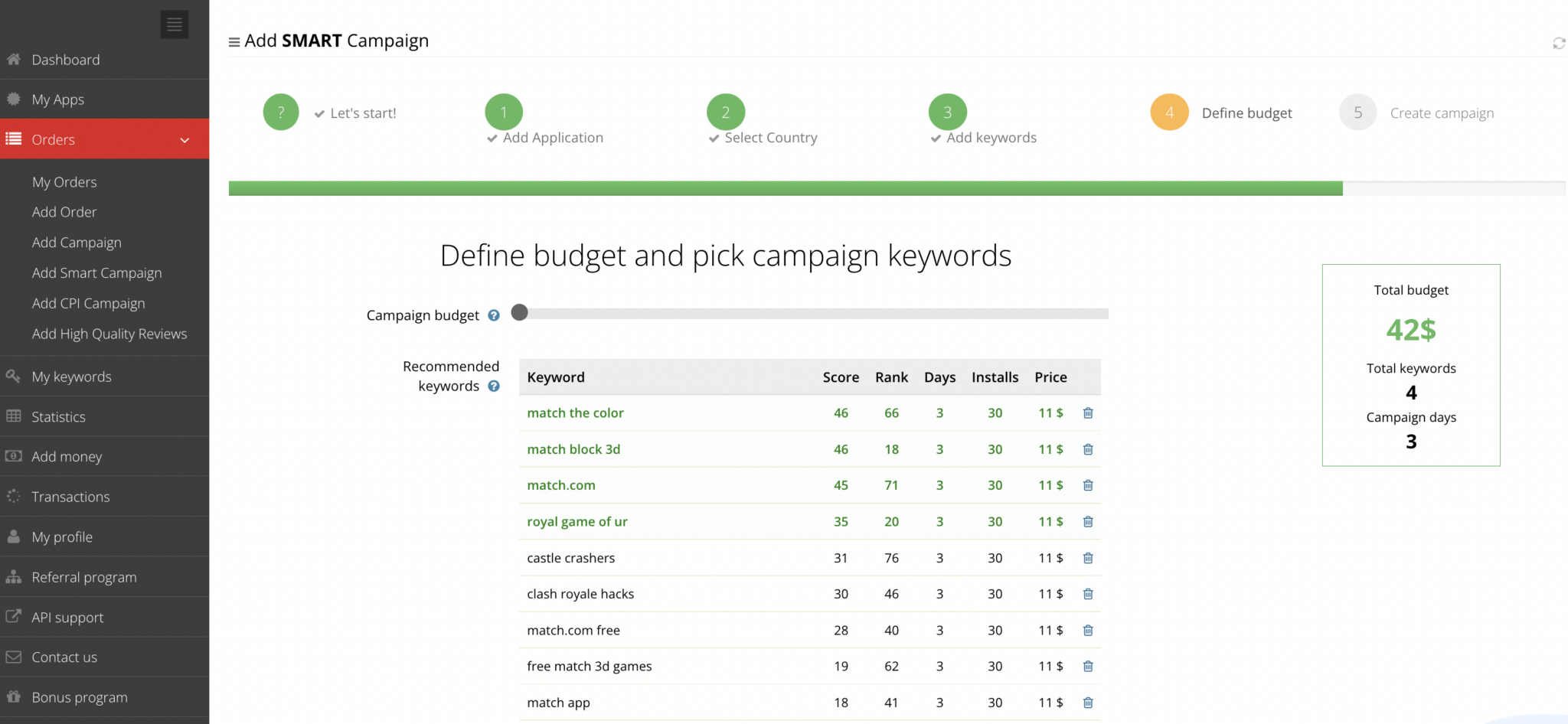Delete the 'match the color' keyword row
The height and width of the screenshot is (724, 1568).
click(x=1088, y=413)
